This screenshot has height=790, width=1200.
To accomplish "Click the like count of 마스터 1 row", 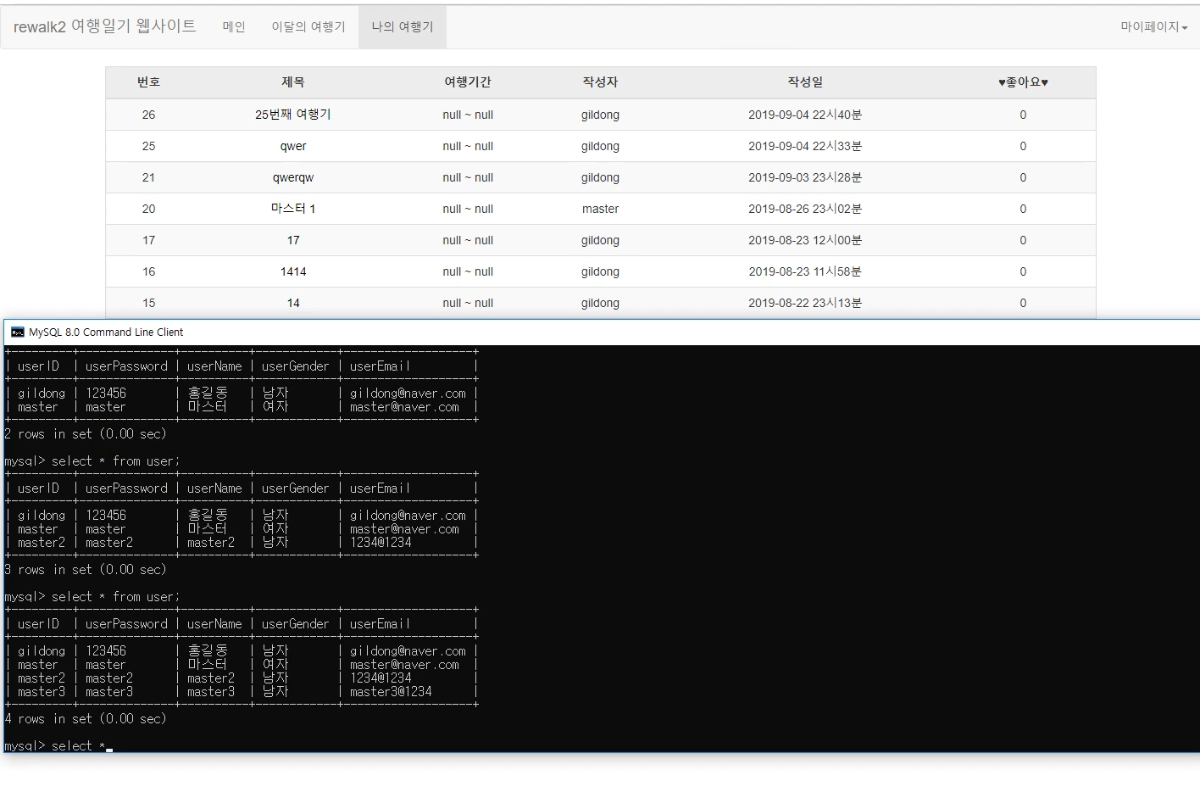I will pyautogui.click(x=1022, y=208).
